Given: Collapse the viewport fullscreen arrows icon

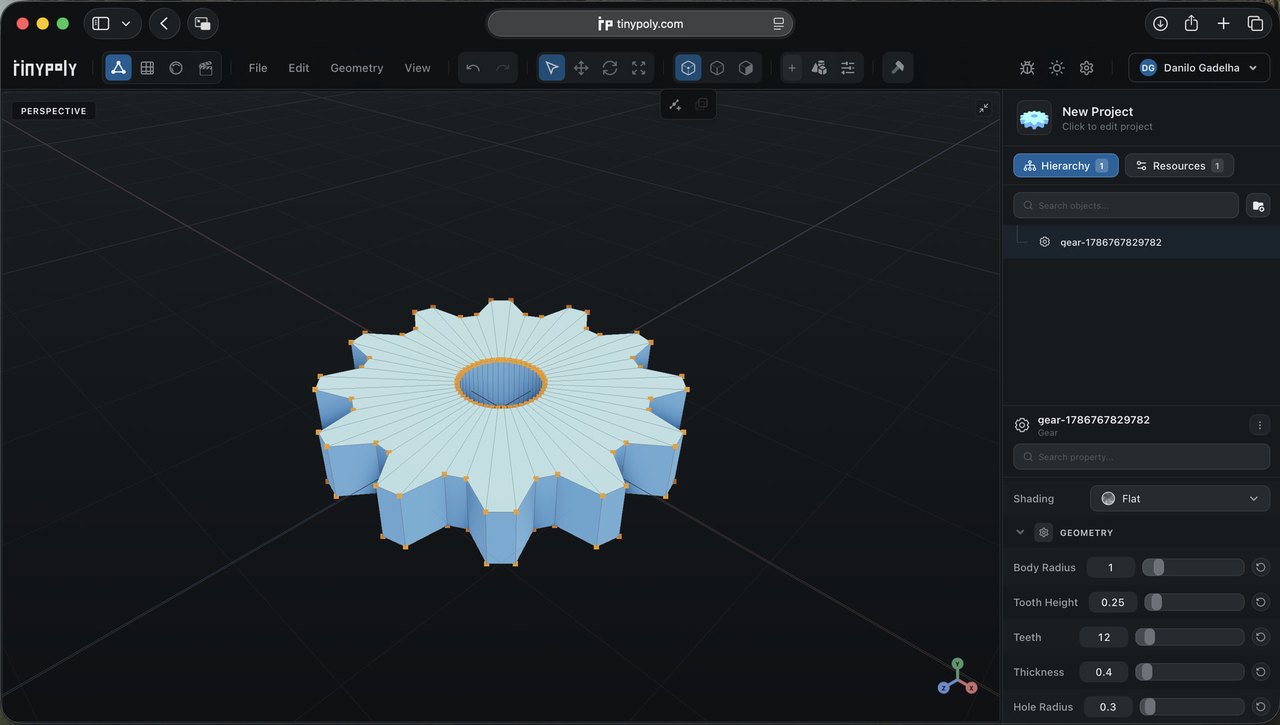Looking at the screenshot, I should point(984,108).
